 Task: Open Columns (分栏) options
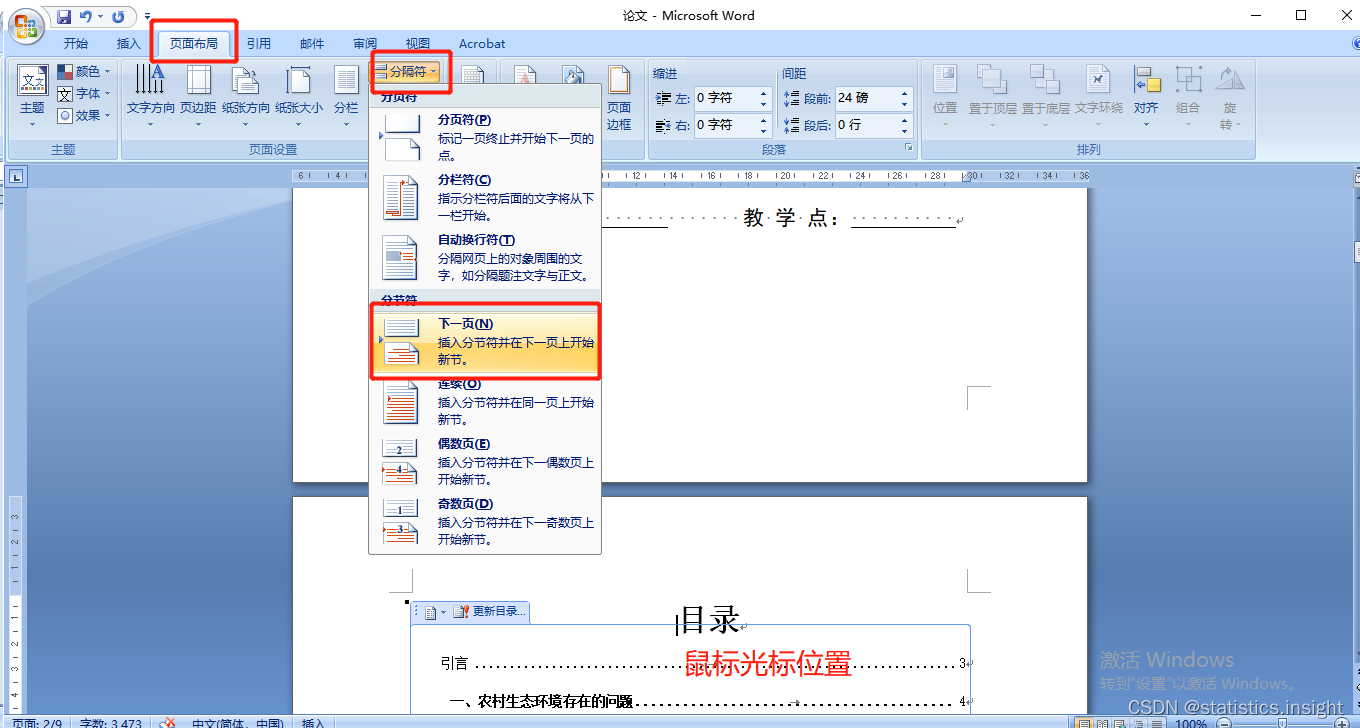[x=346, y=97]
